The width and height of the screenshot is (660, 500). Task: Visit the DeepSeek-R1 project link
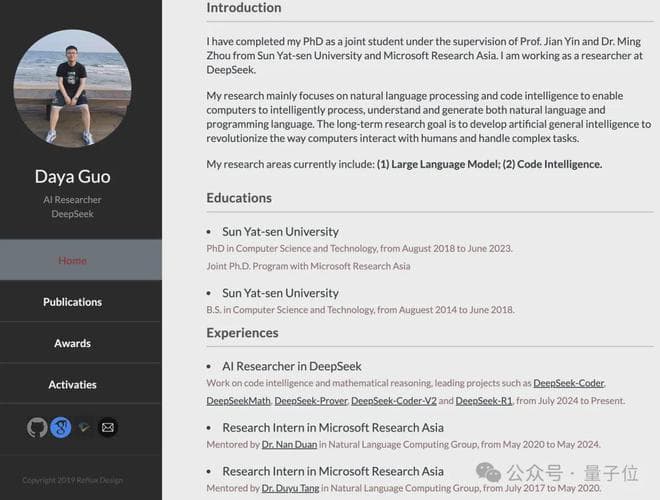[x=484, y=400]
